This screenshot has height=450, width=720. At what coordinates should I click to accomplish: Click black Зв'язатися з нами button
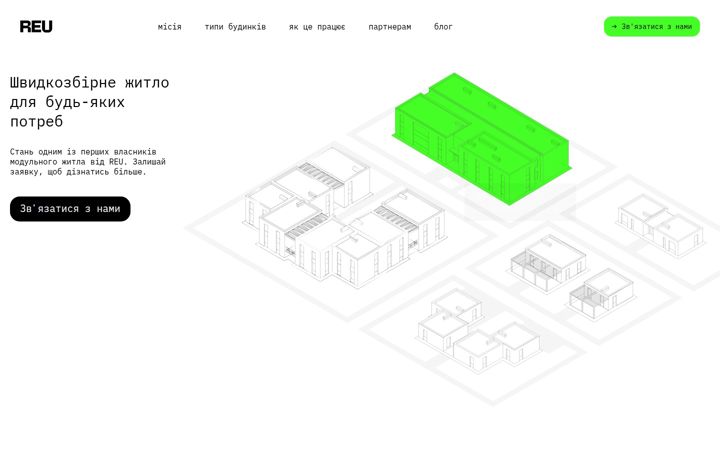[x=70, y=209]
